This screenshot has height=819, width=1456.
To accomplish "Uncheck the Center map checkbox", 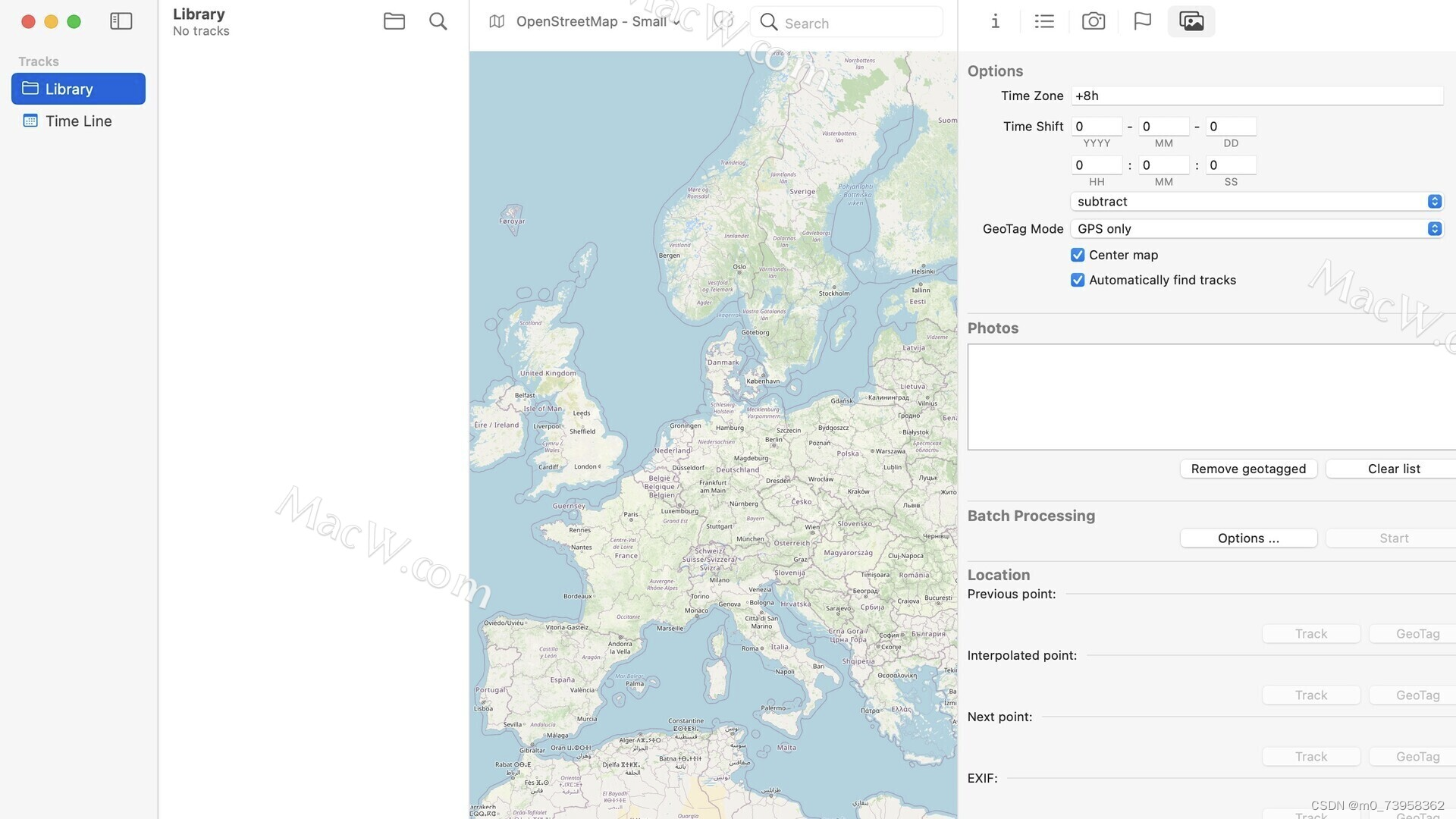I will pyautogui.click(x=1078, y=255).
